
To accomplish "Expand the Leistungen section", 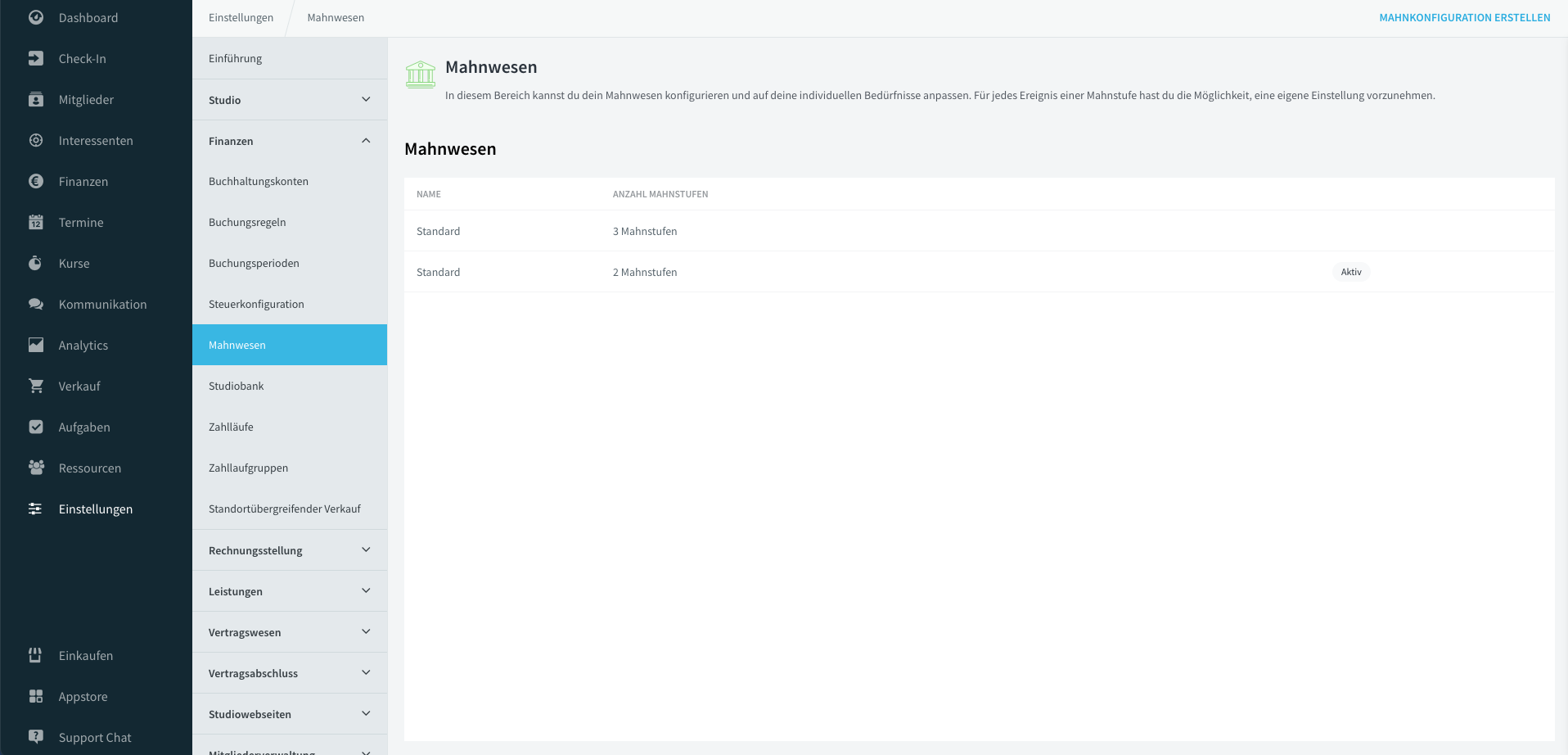I will 290,591.
